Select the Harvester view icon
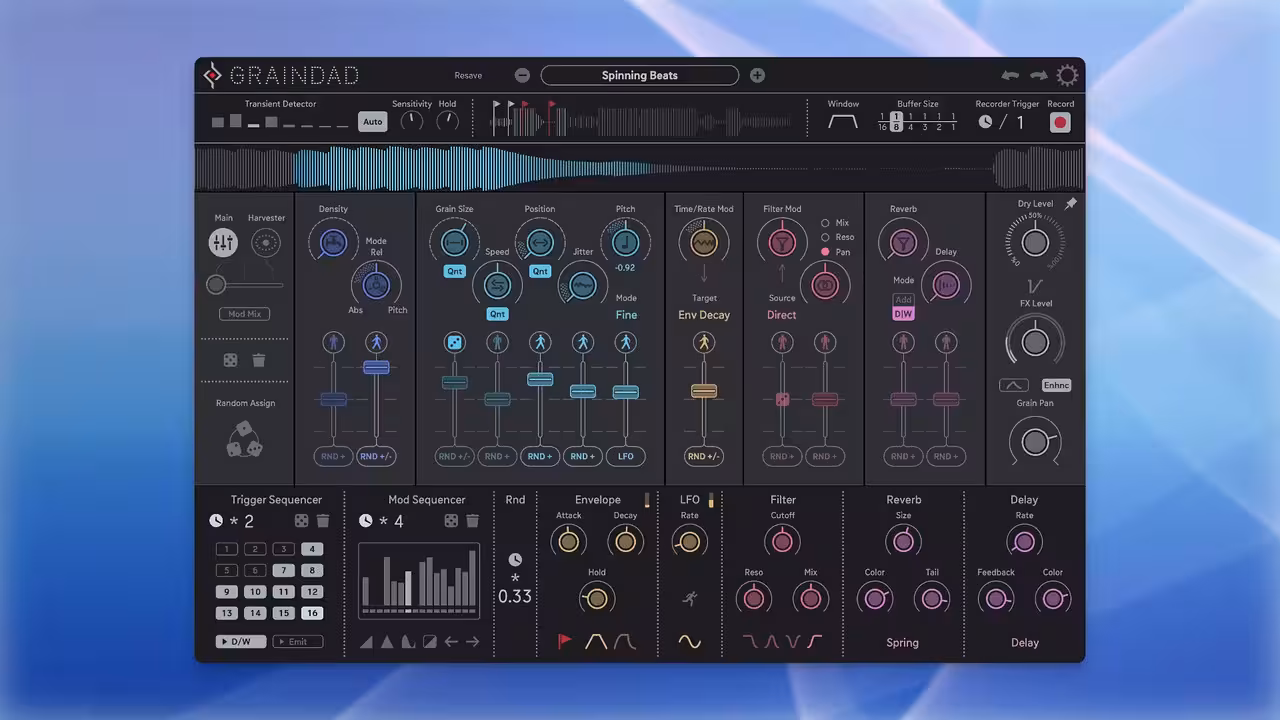 pyautogui.click(x=266, y=242)
